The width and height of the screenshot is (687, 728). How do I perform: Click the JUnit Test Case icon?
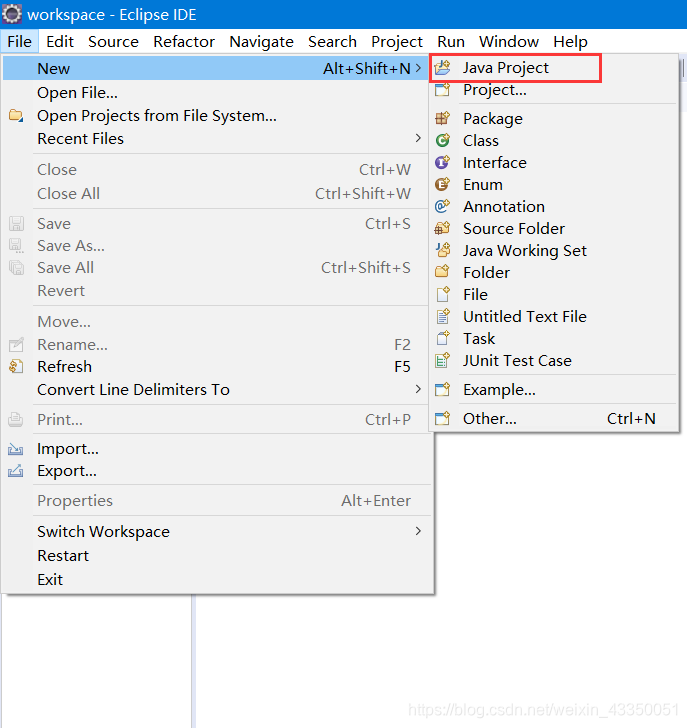click(x=442, y=360)
